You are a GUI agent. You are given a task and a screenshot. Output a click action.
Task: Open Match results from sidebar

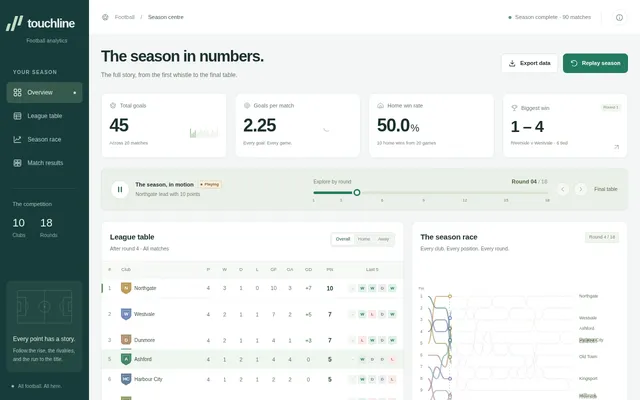[44, 163]
